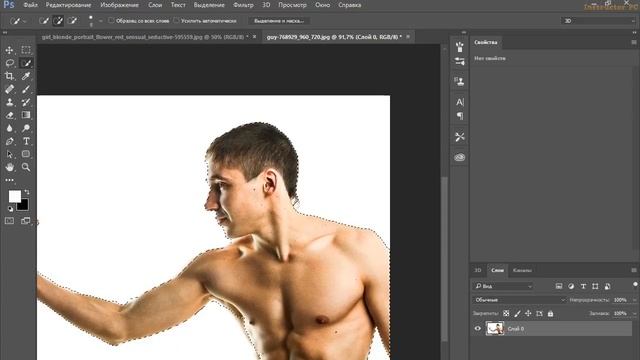Select the Eraser tool
The height and width of the screenshot is (360, 640).
[x=9, y=115]
